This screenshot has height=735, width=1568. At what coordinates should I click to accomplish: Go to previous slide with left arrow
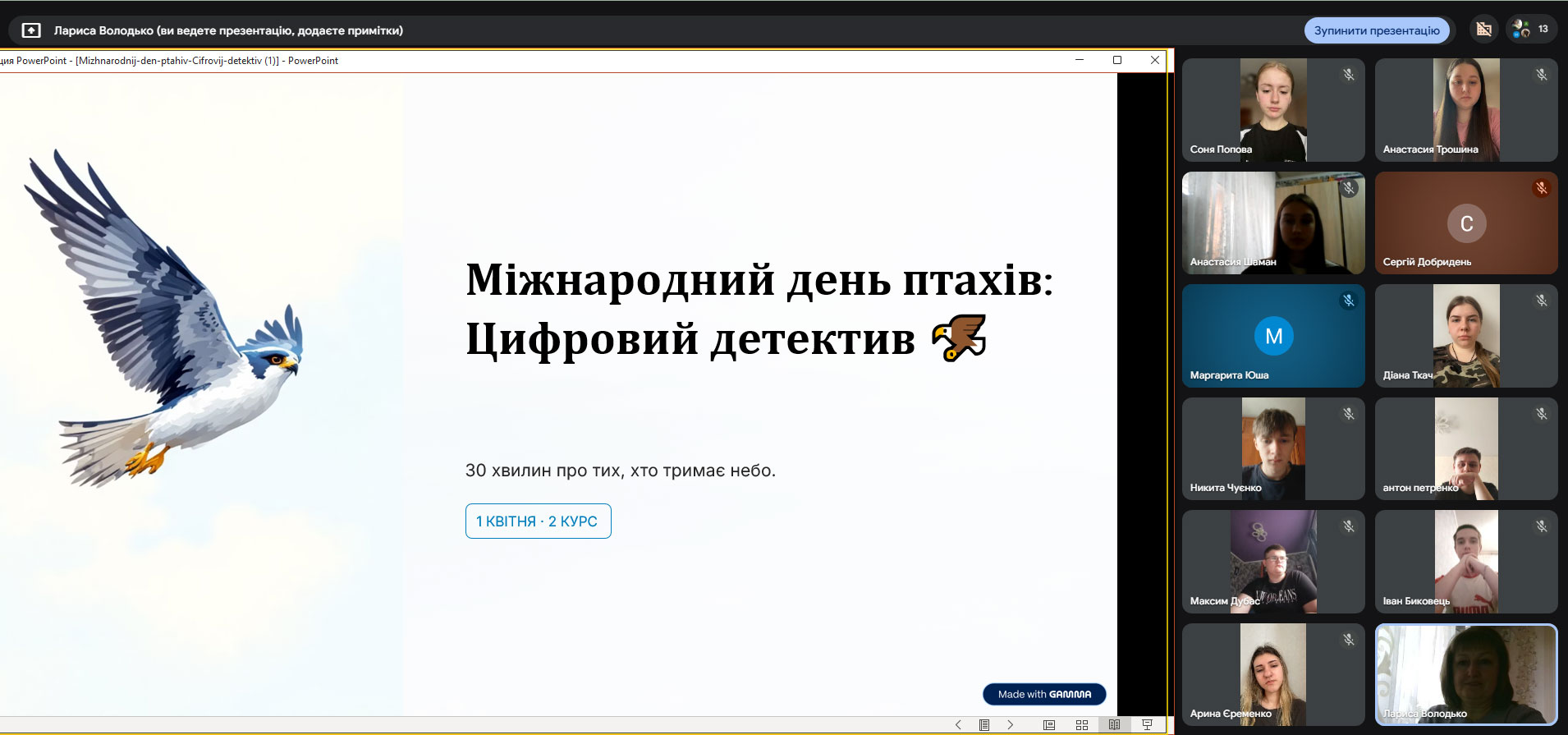[958, 725]
